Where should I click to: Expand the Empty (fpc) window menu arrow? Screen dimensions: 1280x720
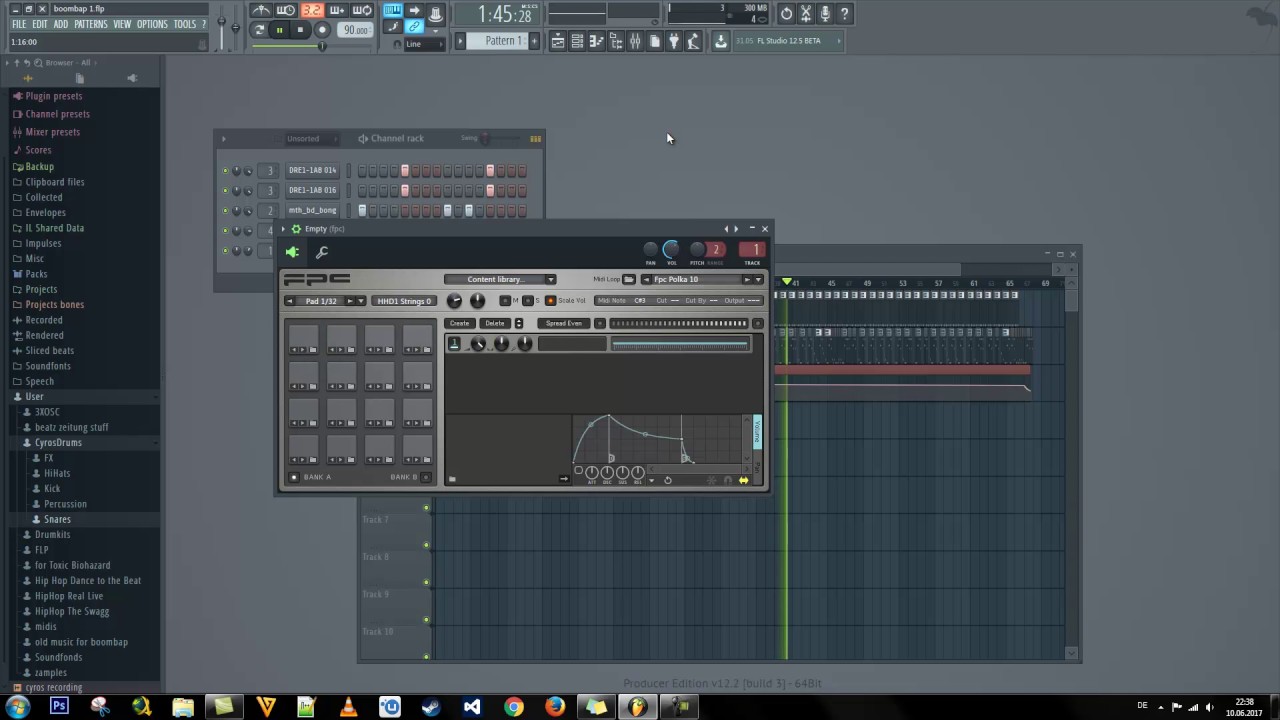283,229
